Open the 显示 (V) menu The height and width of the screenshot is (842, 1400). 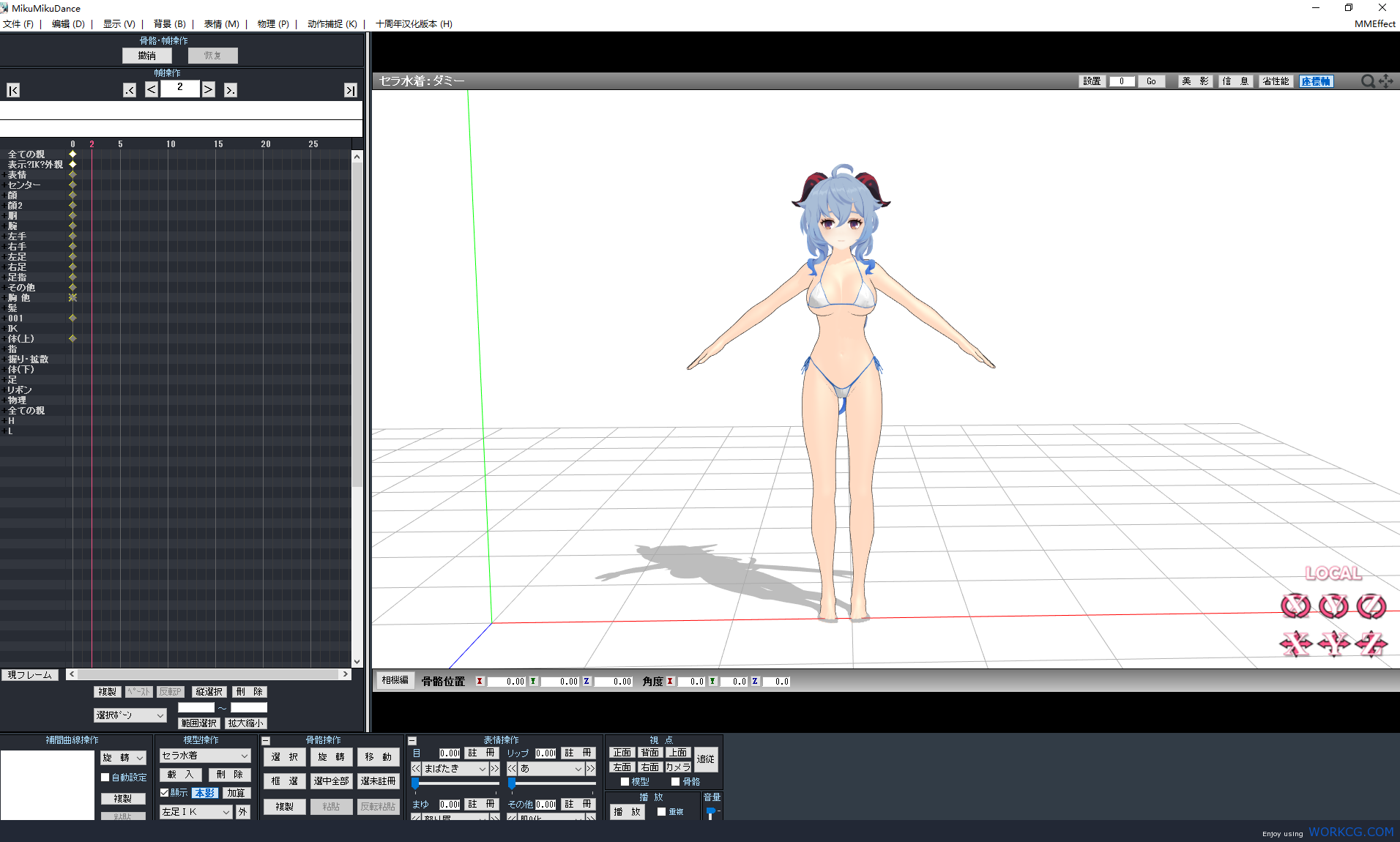click(x=119, y=24)
